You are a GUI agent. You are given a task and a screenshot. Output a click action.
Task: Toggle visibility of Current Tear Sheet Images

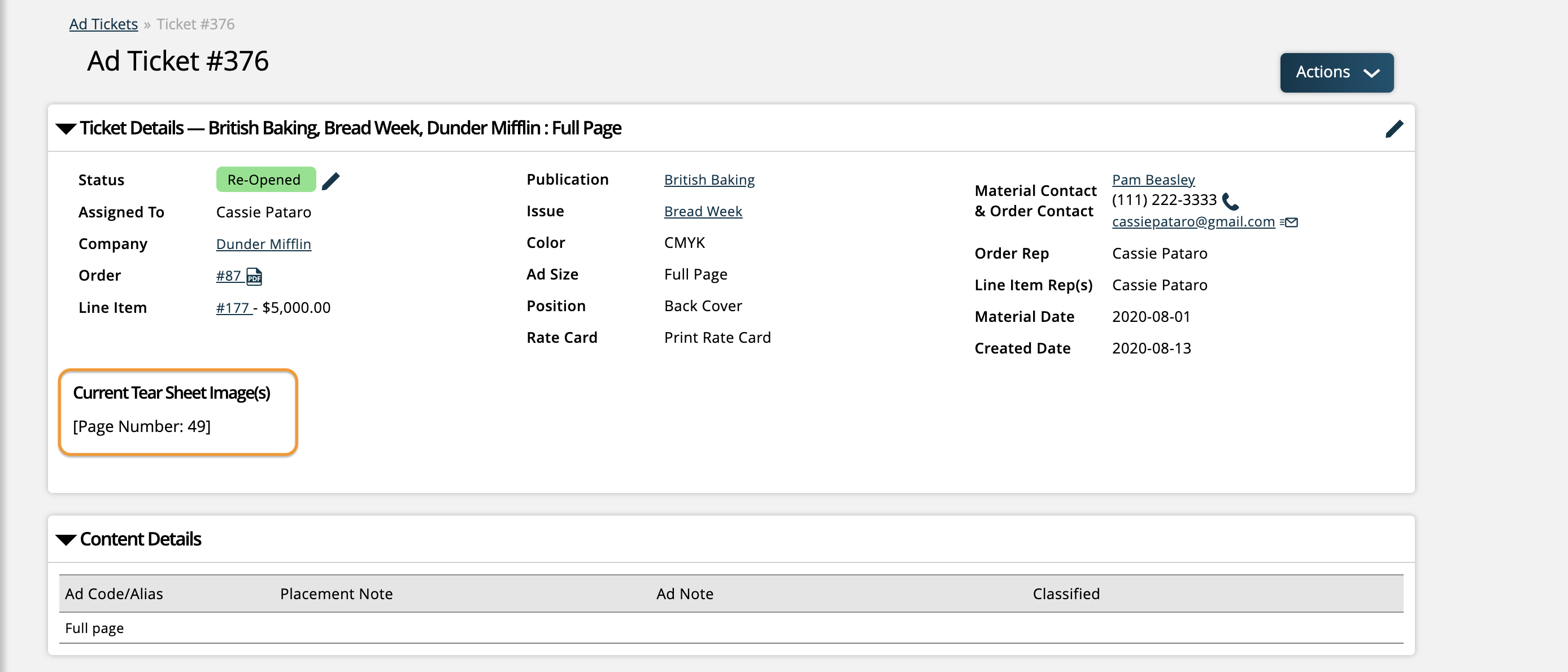click(172, 392)
